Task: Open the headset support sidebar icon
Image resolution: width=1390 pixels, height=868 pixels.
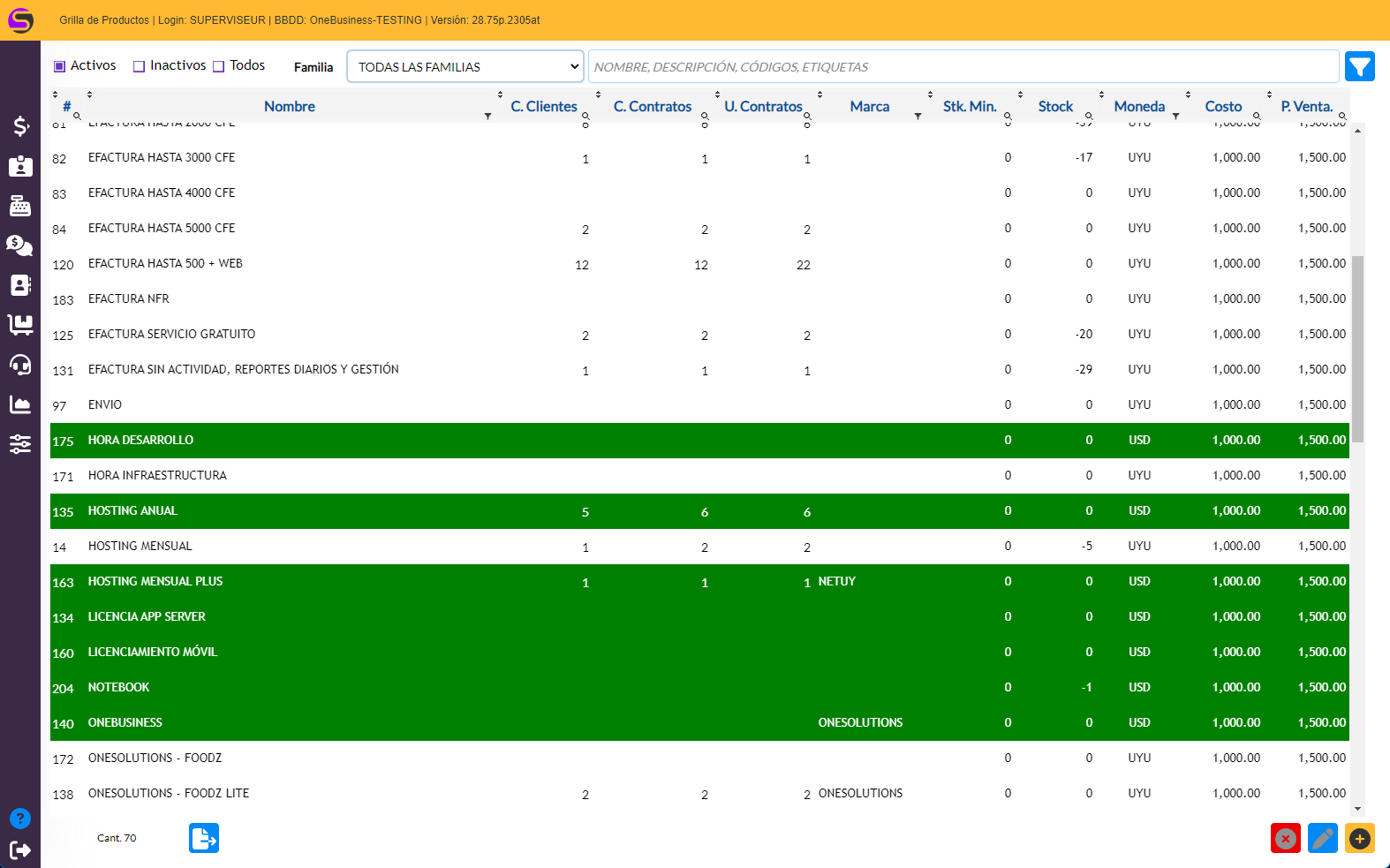Action: [20, 365]
